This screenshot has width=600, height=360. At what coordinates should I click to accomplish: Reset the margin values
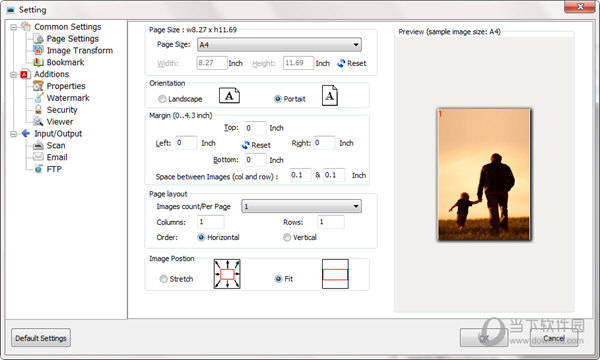tap(256, 145)
